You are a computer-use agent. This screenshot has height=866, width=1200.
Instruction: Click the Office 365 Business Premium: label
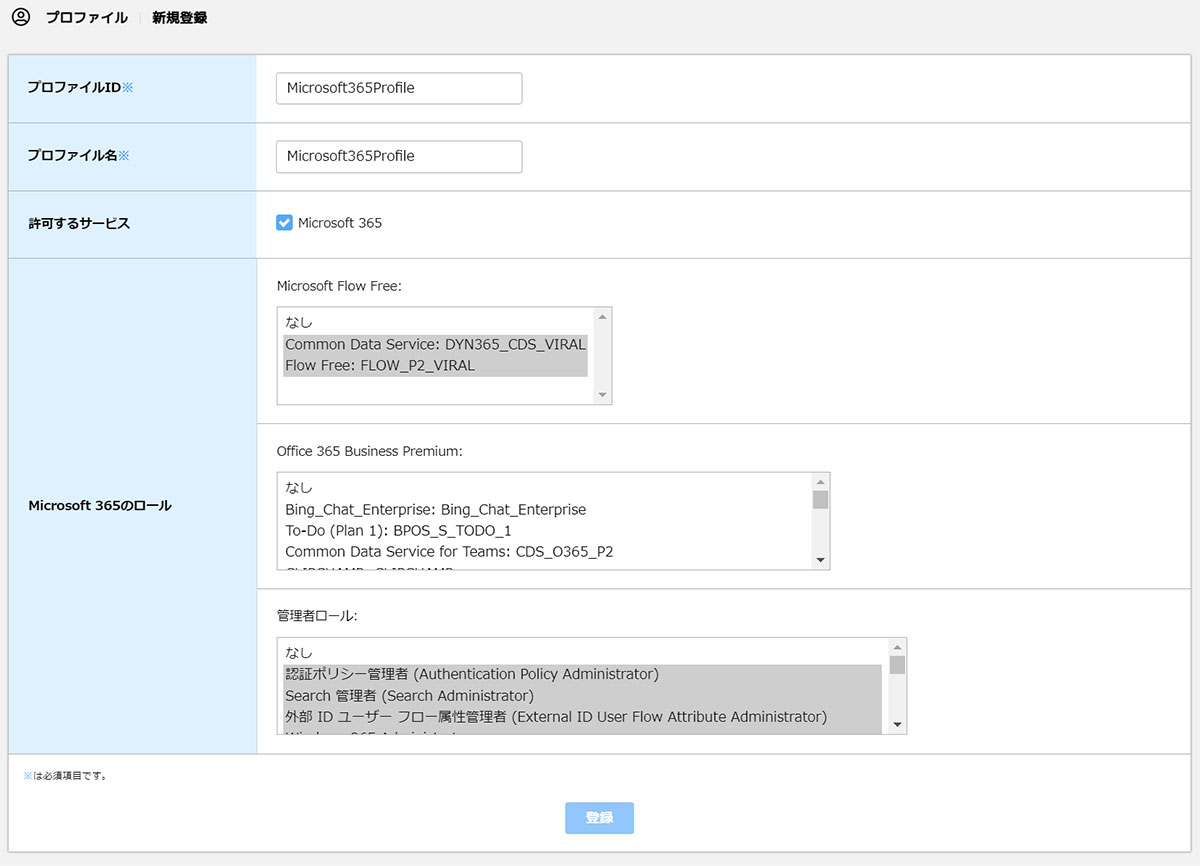[370, 451]
